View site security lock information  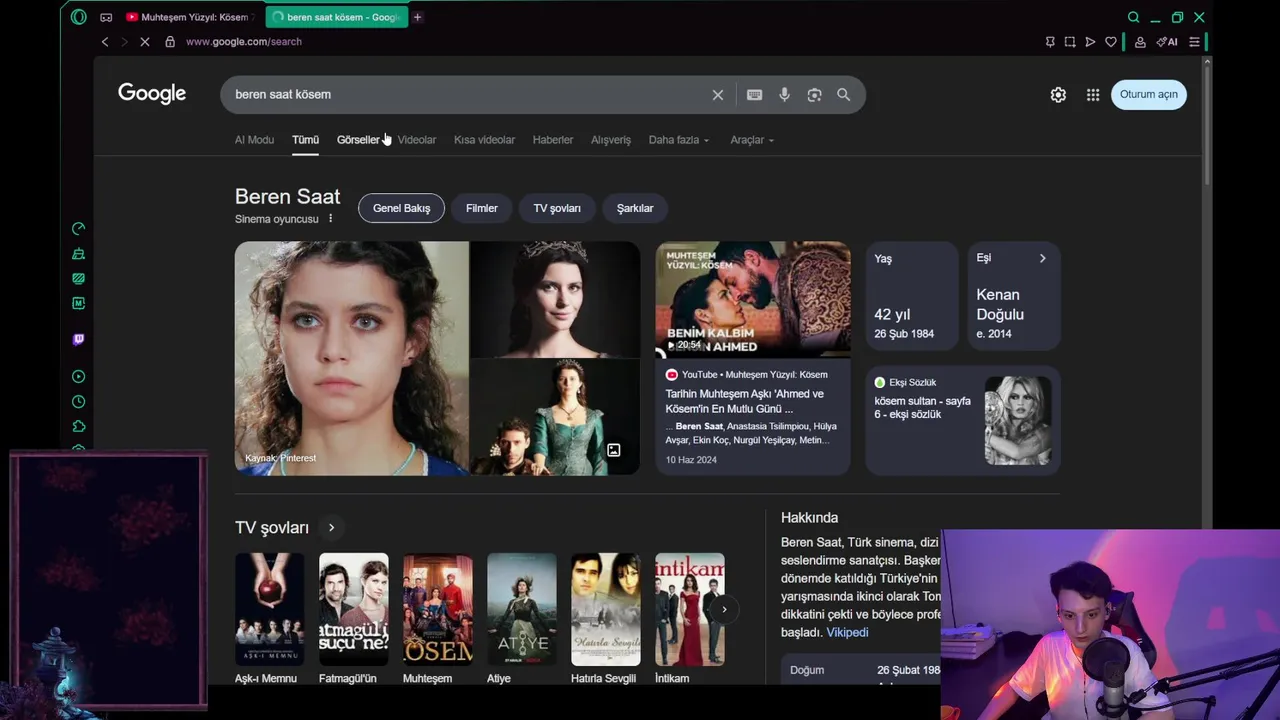(170, 42)
